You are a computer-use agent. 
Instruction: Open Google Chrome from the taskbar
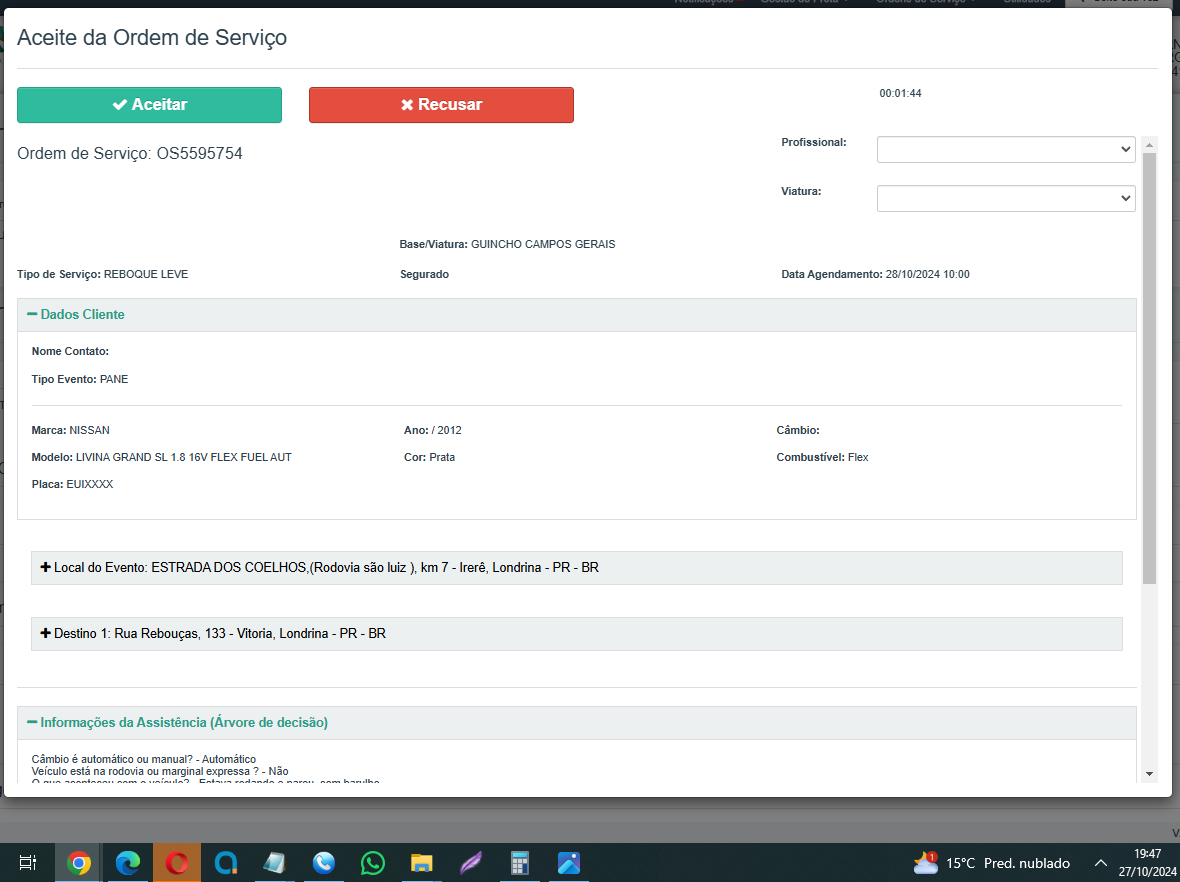tap(79, 863)
